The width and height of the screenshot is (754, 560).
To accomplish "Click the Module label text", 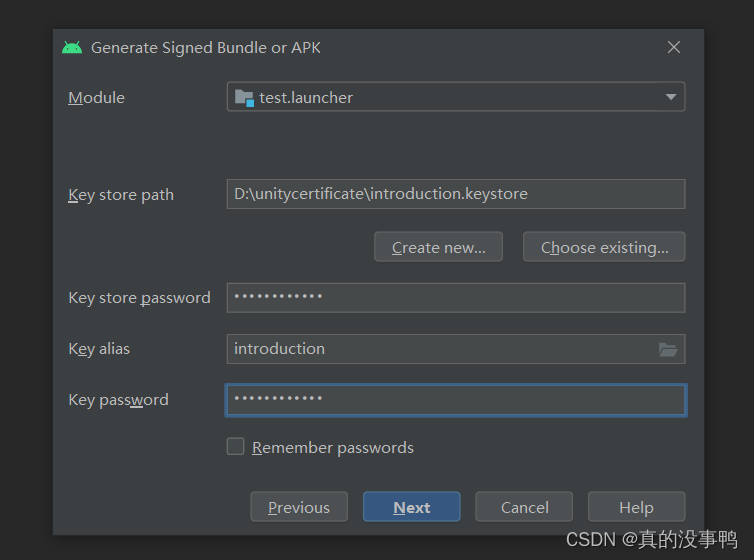I will tap(97, 98).
